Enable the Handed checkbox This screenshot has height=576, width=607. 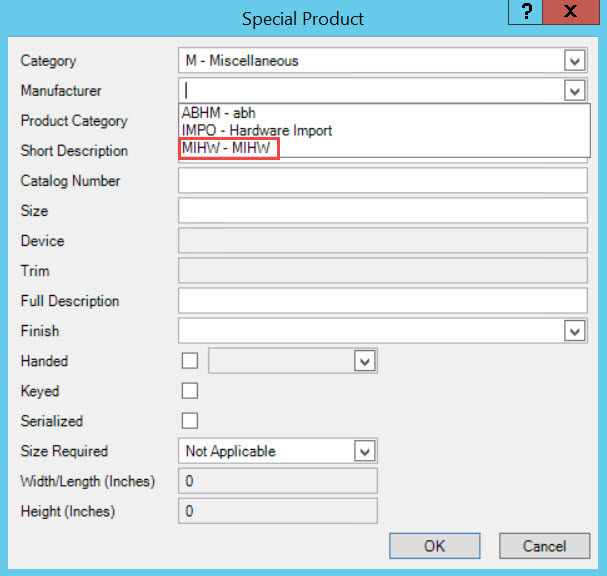point(190,361)
